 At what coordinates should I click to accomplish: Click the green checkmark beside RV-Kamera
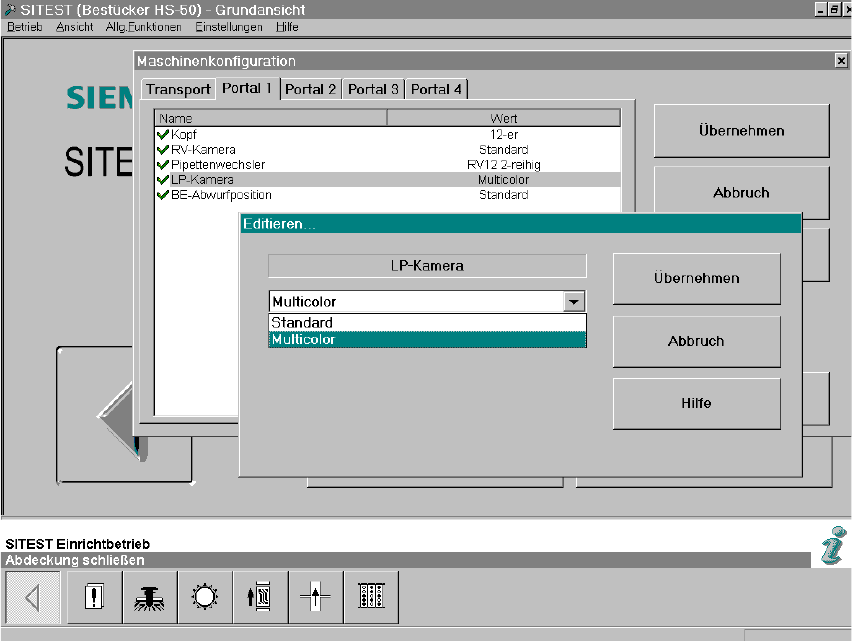(x=162, y=149)
